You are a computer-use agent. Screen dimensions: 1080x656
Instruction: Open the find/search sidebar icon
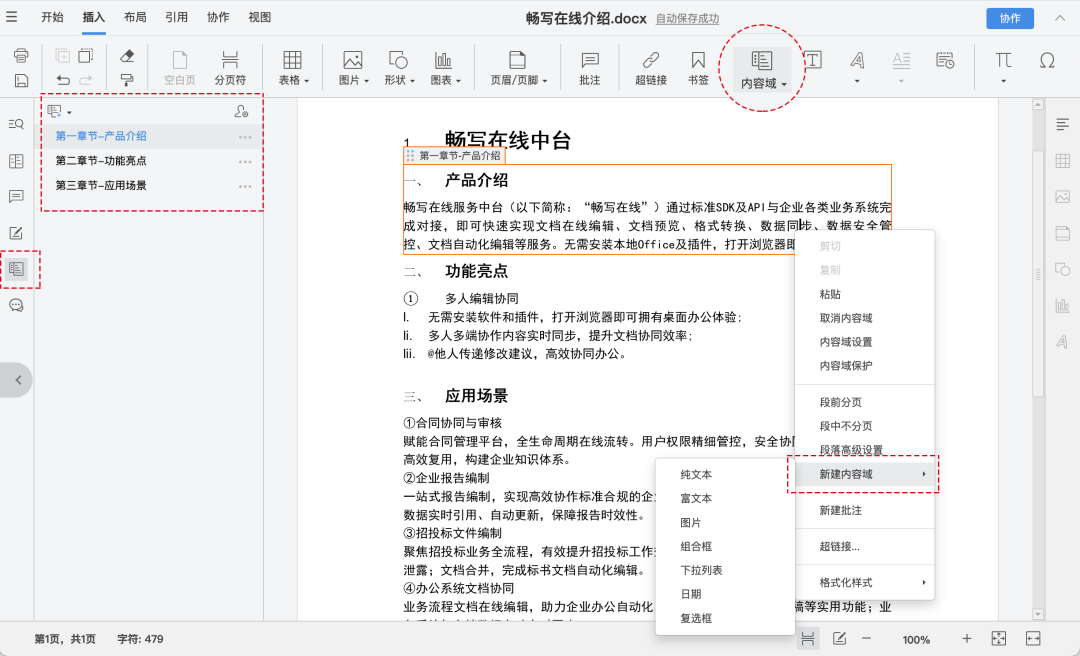(16, 124)
